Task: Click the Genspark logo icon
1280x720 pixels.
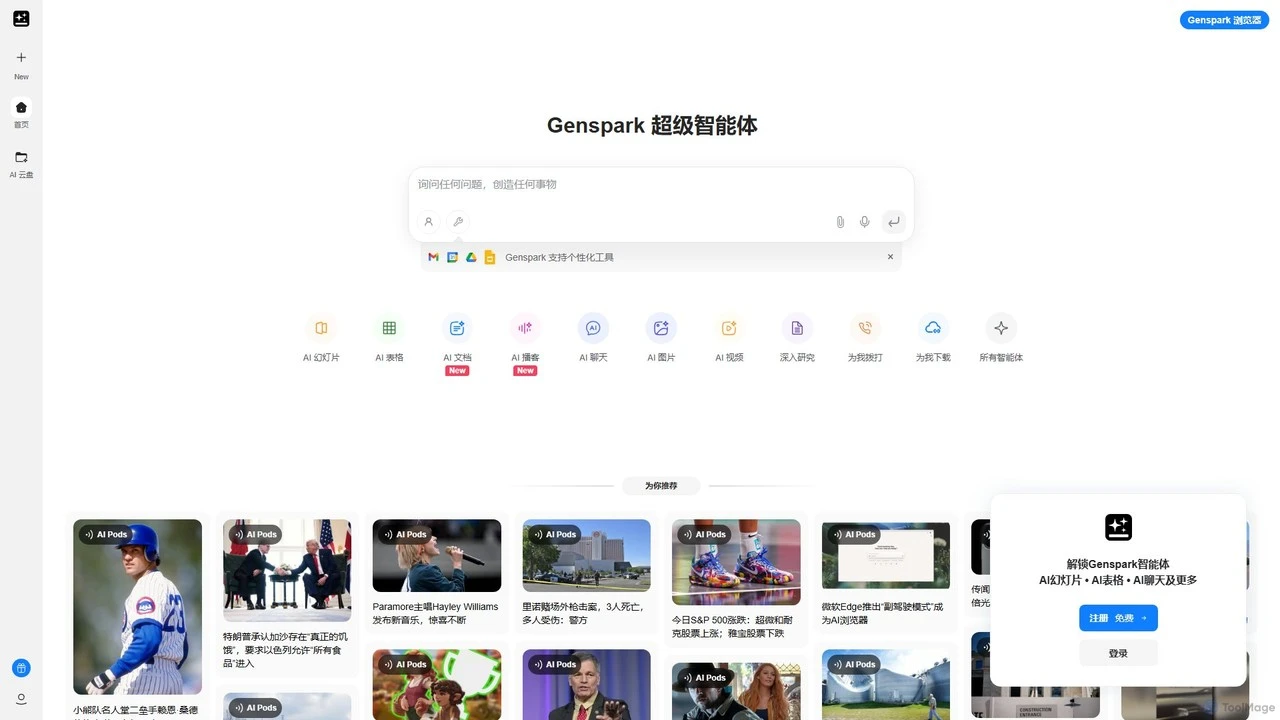Action: (x=21, y=19)
